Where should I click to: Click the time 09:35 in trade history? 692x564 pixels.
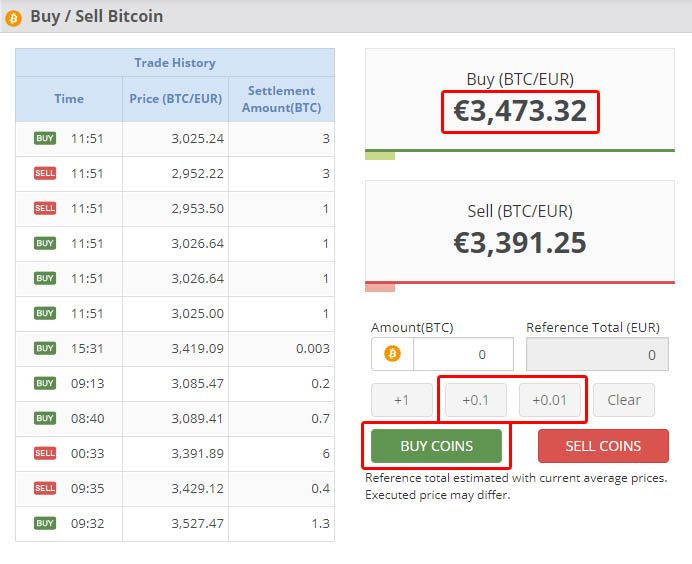pyautogui.click(x=87, y=488)
